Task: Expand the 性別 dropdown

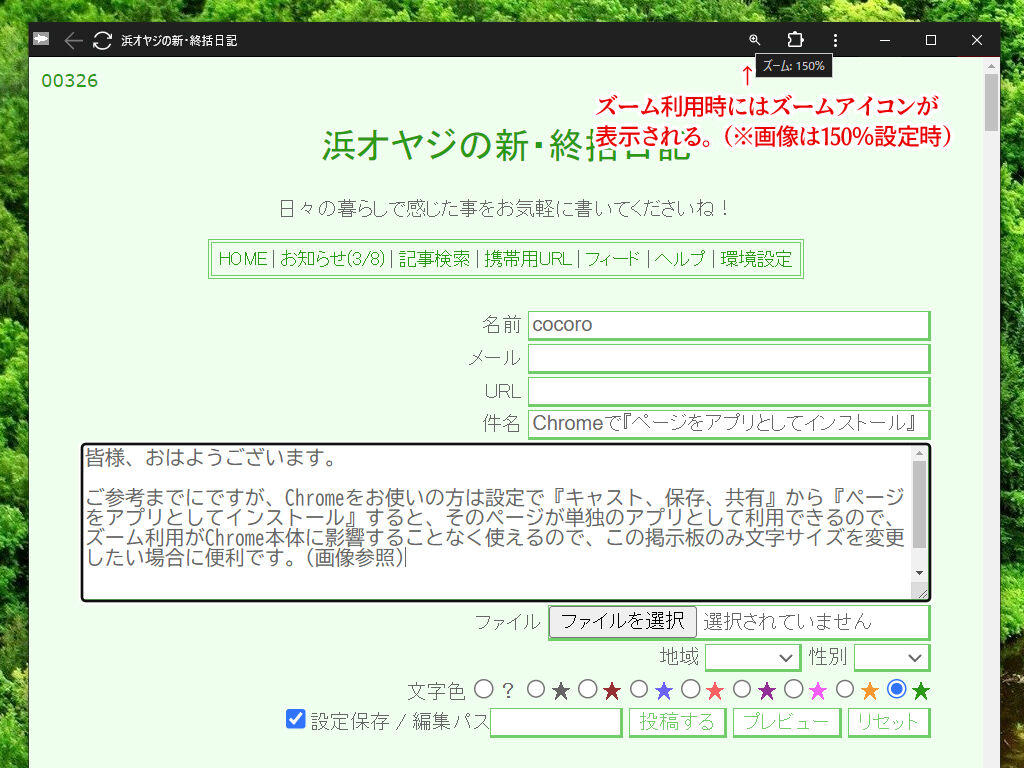Action: point(891,657)
